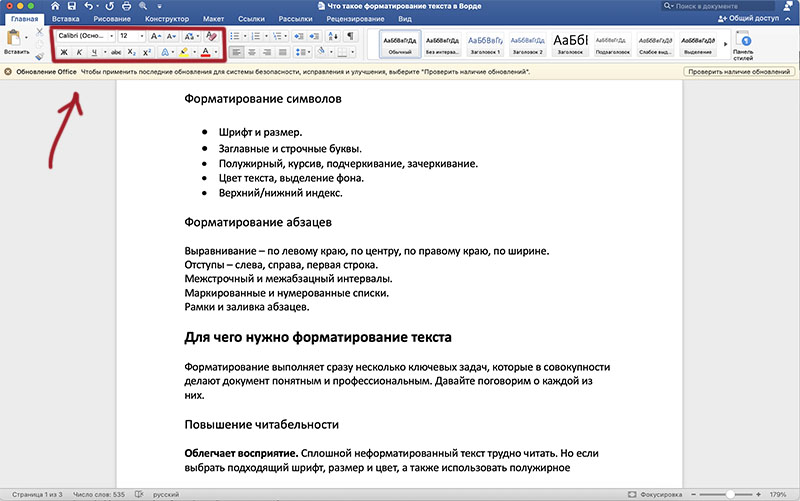The image size is (800, 501).
Task: Open paste options dropdown arrow
Action: 26,38
